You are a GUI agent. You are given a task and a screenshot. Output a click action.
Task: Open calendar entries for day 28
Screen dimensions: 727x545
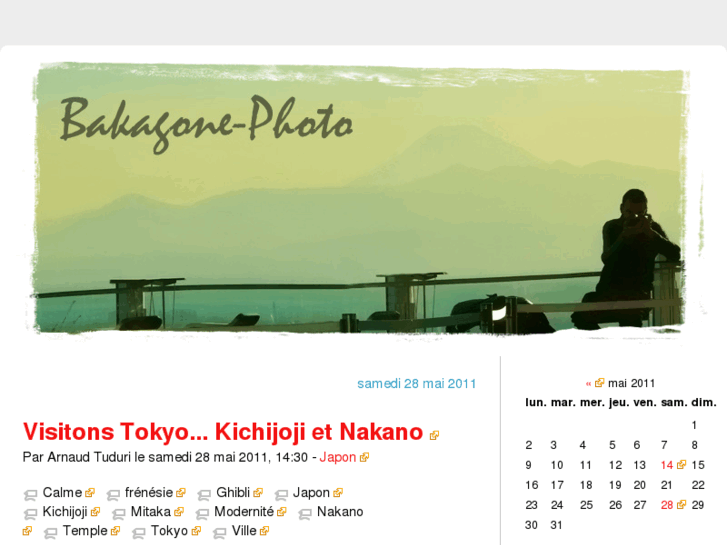coord(667,505)
